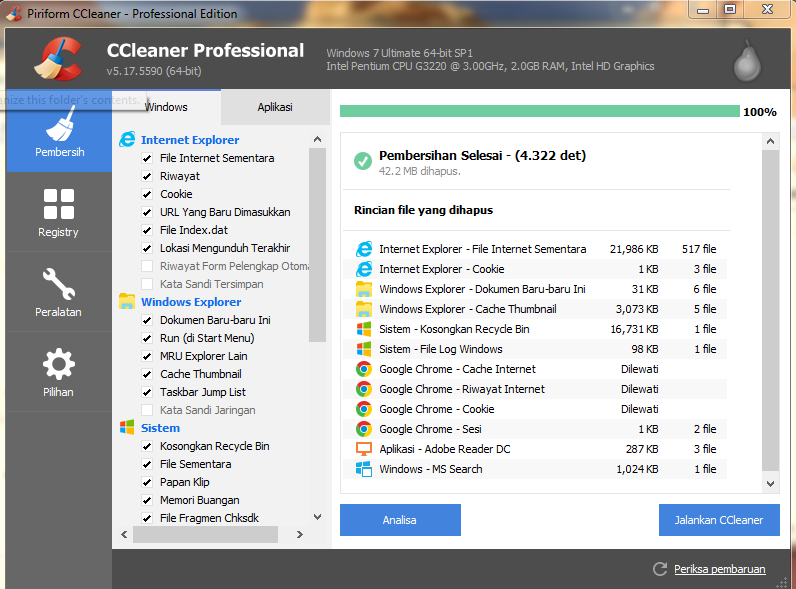
Task: Toggle Papan Klip checkbox
Action: [147, 482]
